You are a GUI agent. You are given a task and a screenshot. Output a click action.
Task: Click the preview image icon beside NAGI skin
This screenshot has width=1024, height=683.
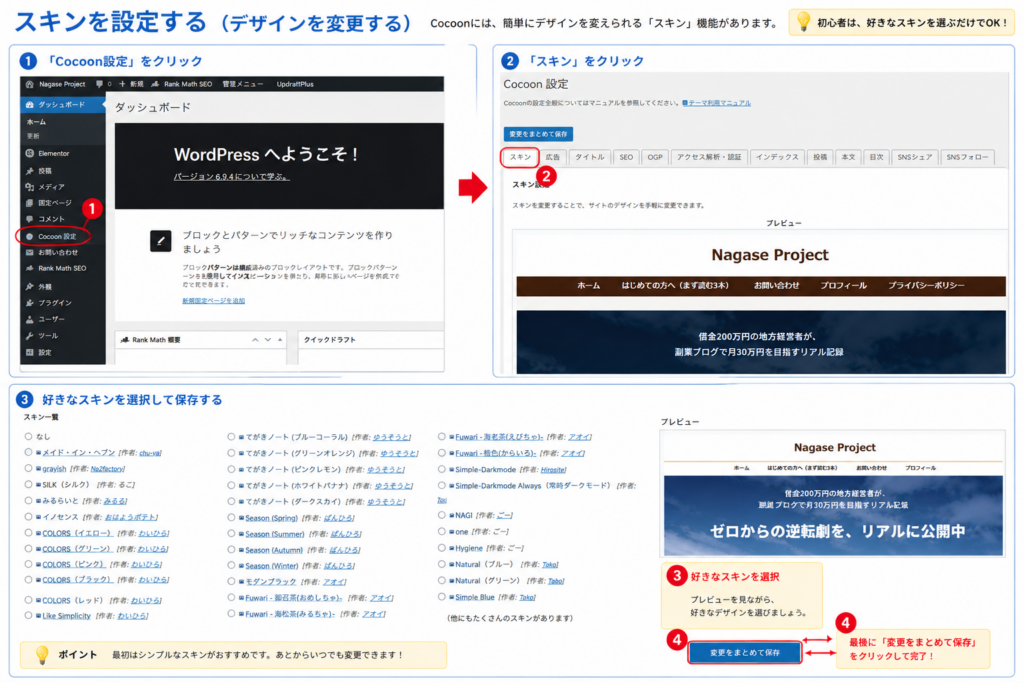click(x=451, y=515)
